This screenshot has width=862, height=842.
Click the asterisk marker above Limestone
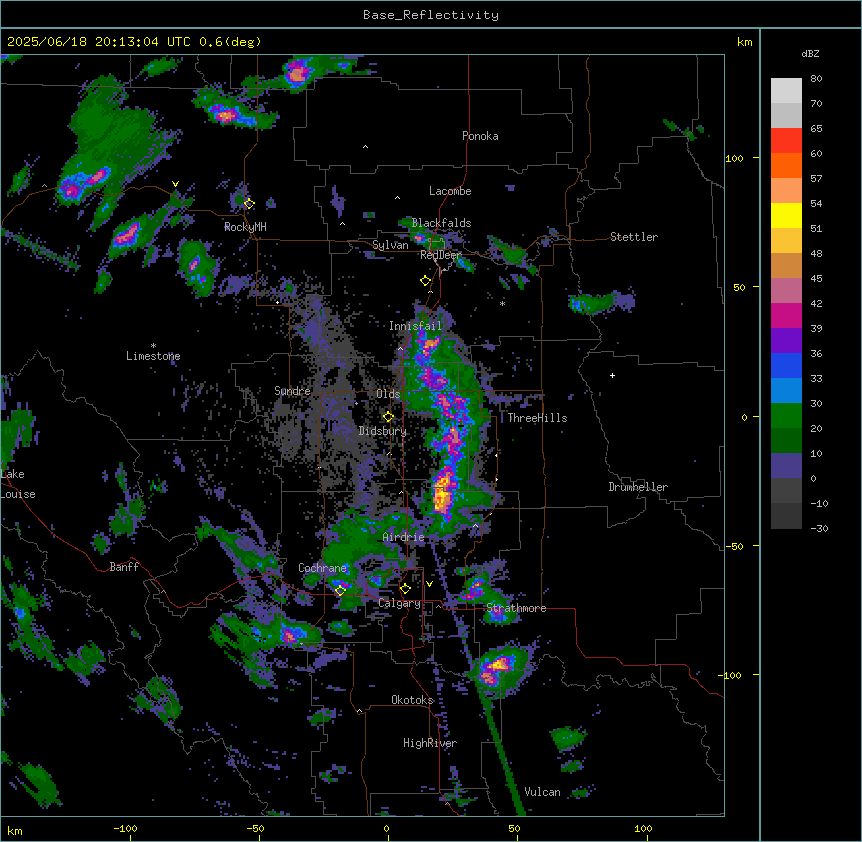[x=153, y=346]
